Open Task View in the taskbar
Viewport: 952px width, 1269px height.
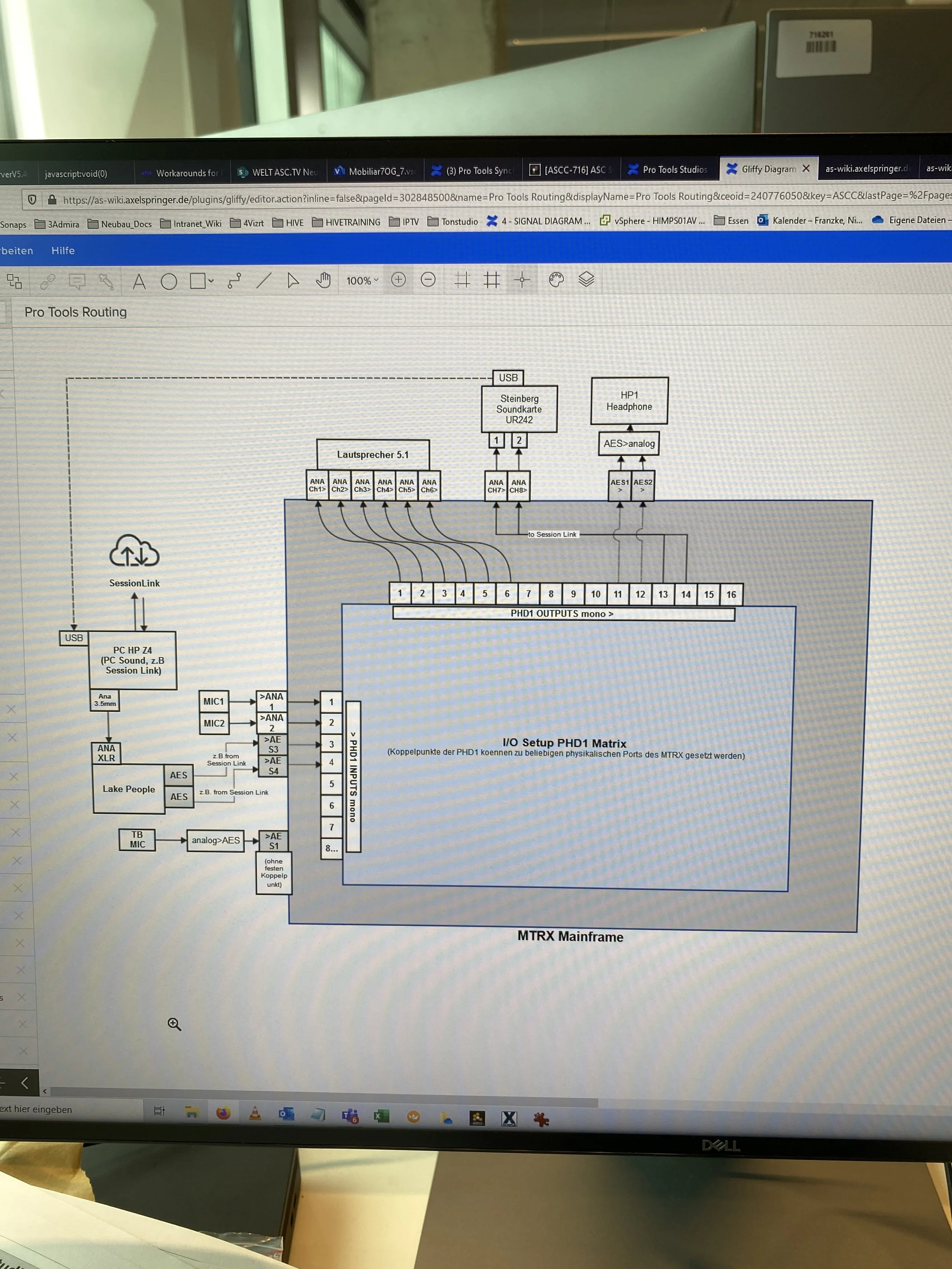click(160, 1111)
